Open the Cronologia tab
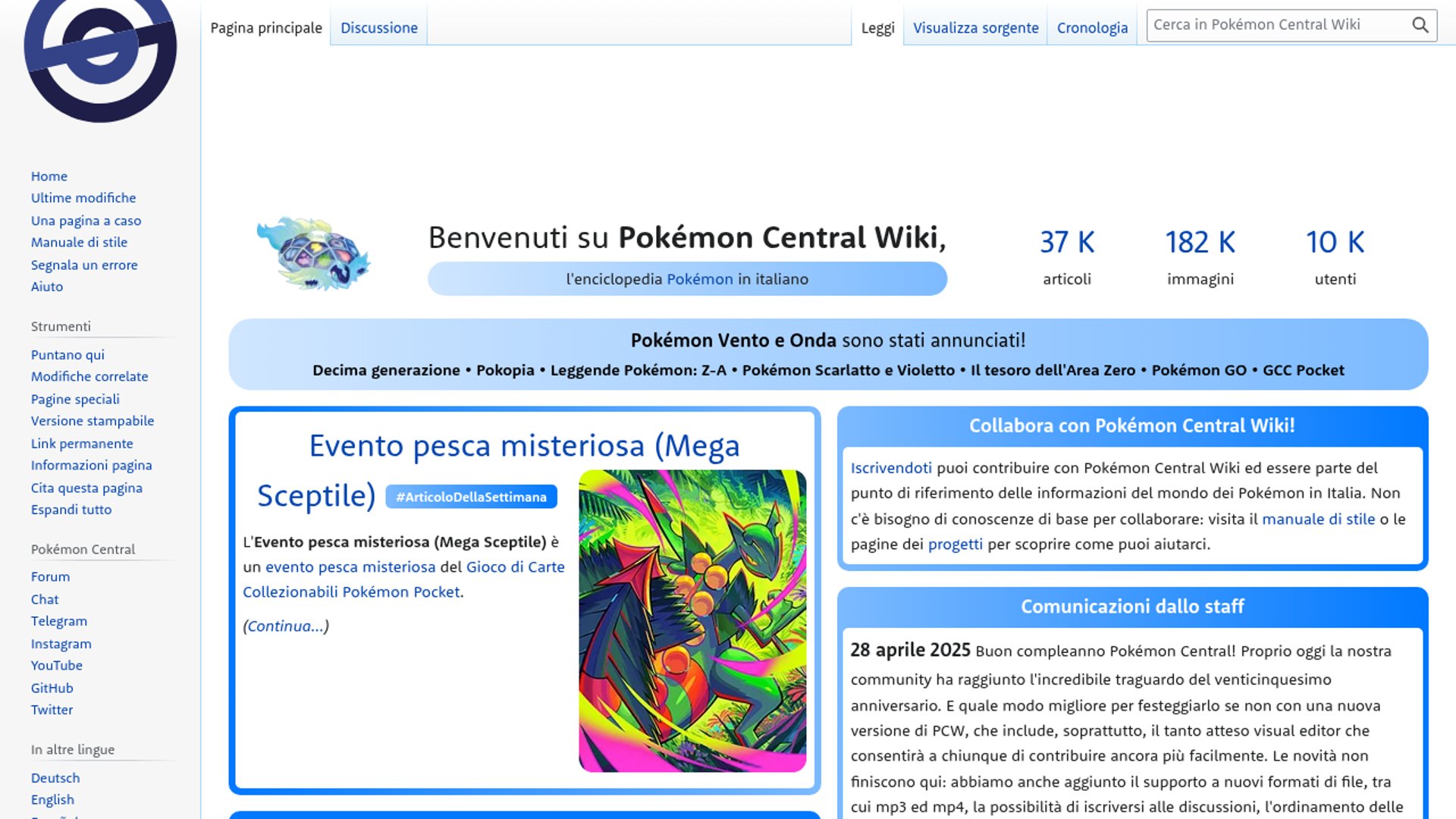The image size is (1456, 819). (1092, 28)
